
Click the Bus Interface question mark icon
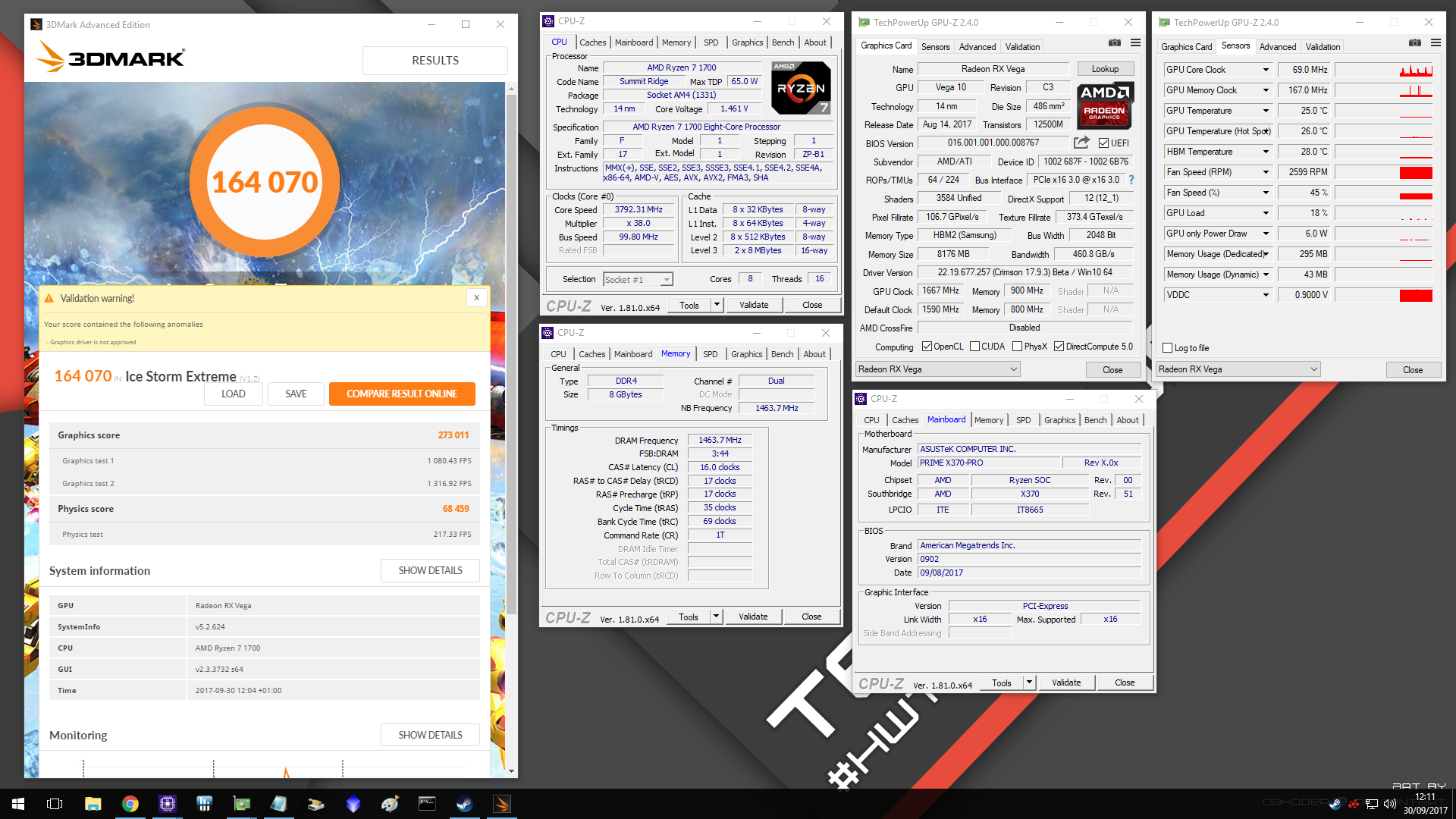(1131, 180)
